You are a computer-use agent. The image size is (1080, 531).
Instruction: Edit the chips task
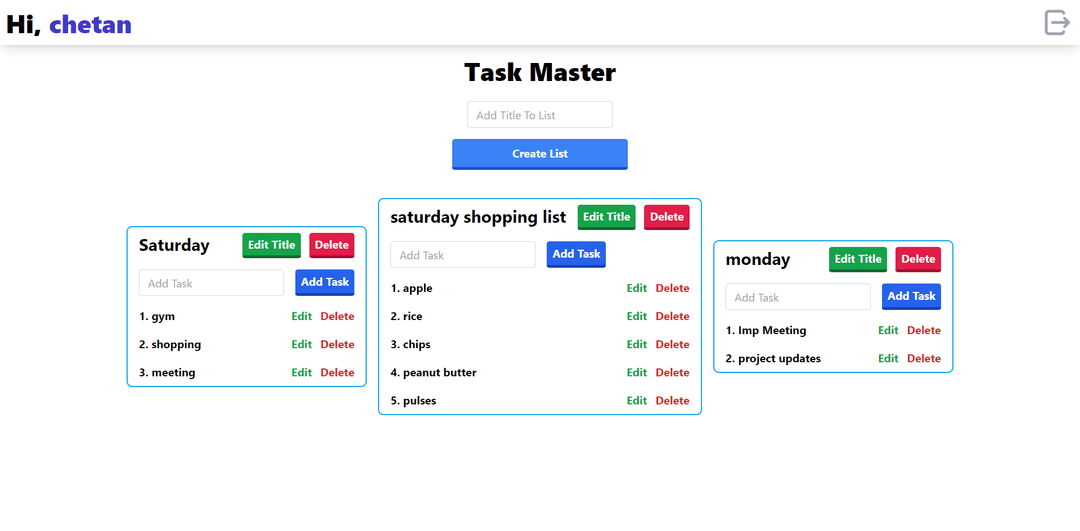[636, 344]
